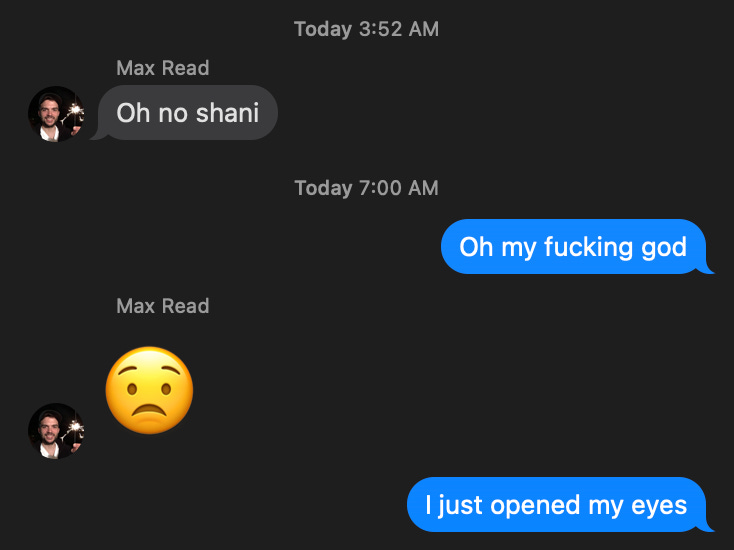Screen dimensions: 734x550
Task: Click Max Read's avatar beside "Oh no shani"
Action: point(56,114)
